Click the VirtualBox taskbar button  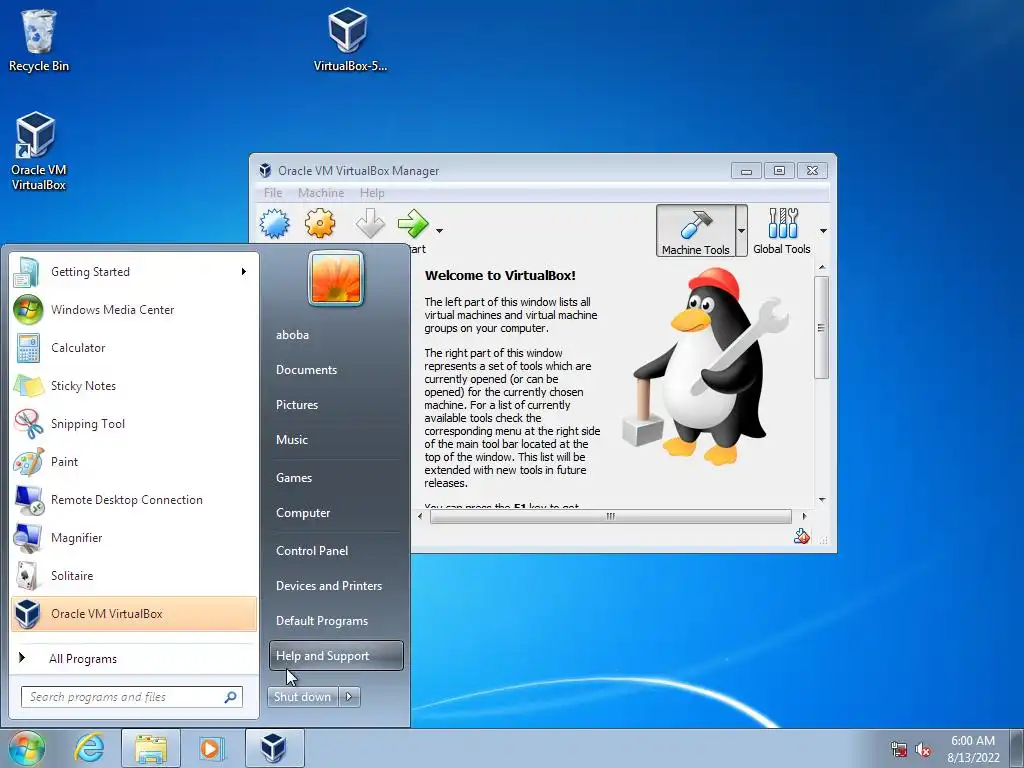(274, 748)
